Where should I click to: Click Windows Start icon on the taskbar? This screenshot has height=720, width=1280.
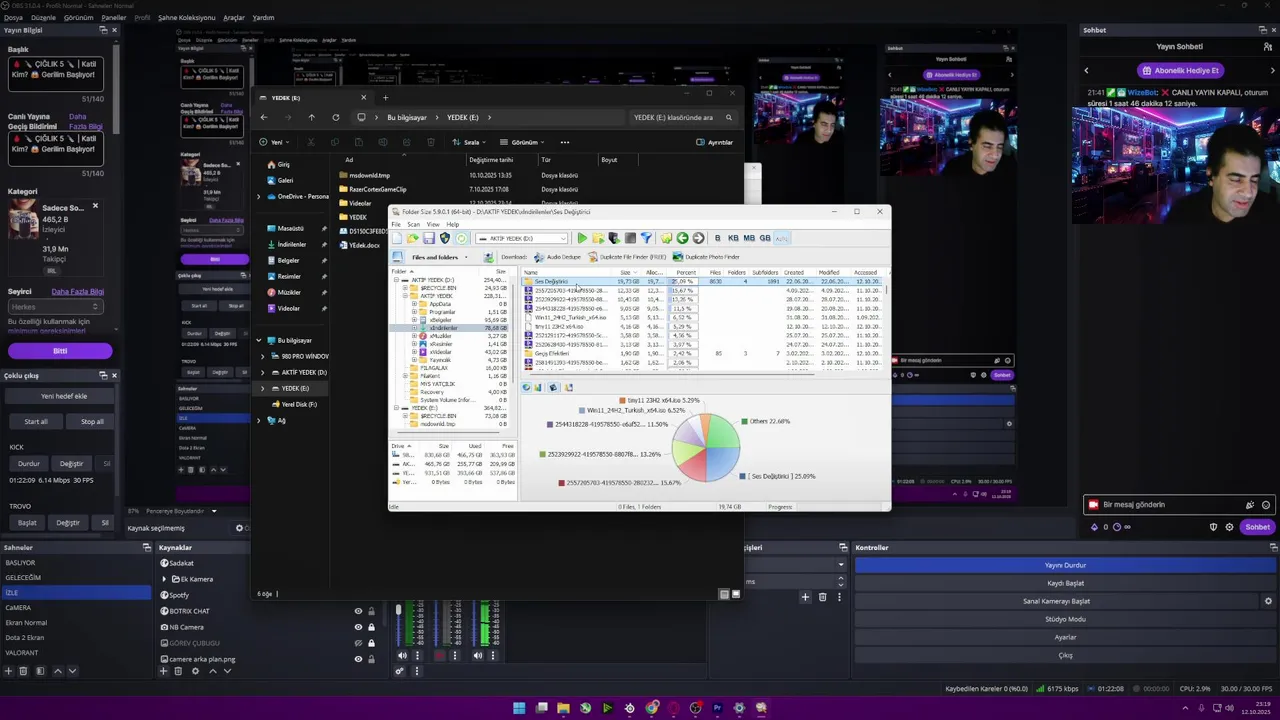[519, 708]
